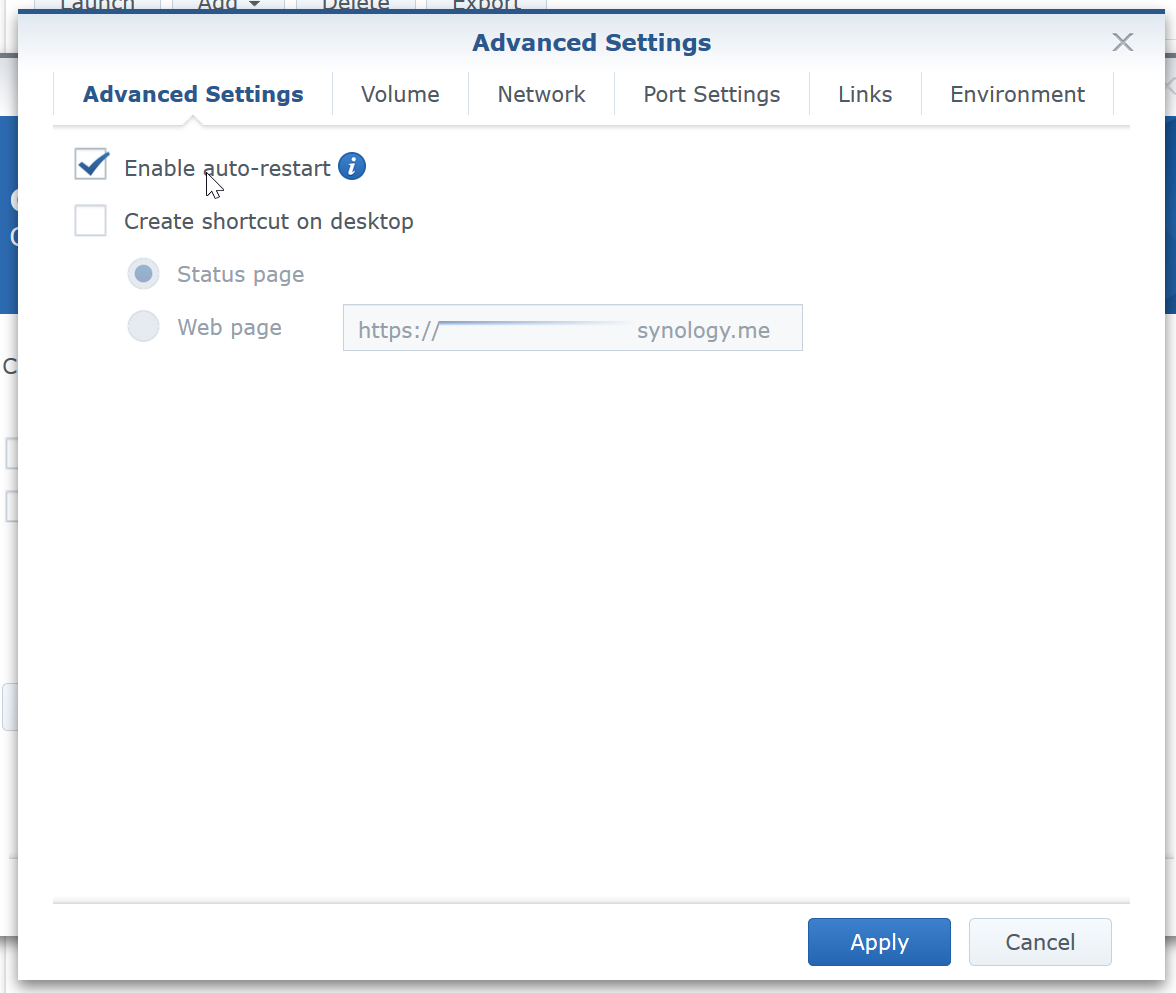1176x993 pixels.
Task: Open the Network tab
Action: point(541,95)
